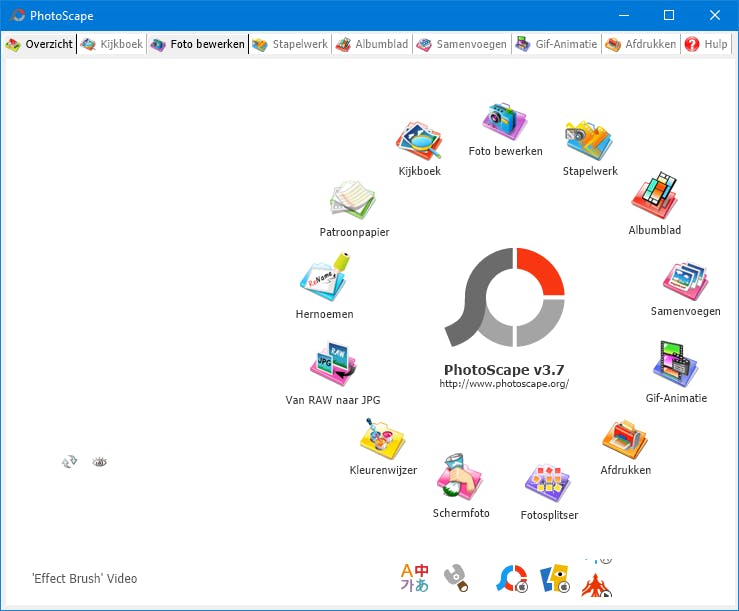The image size is (739, 611).
Task: Open Van RAW naar JPG converter
Action: (333, 364)
